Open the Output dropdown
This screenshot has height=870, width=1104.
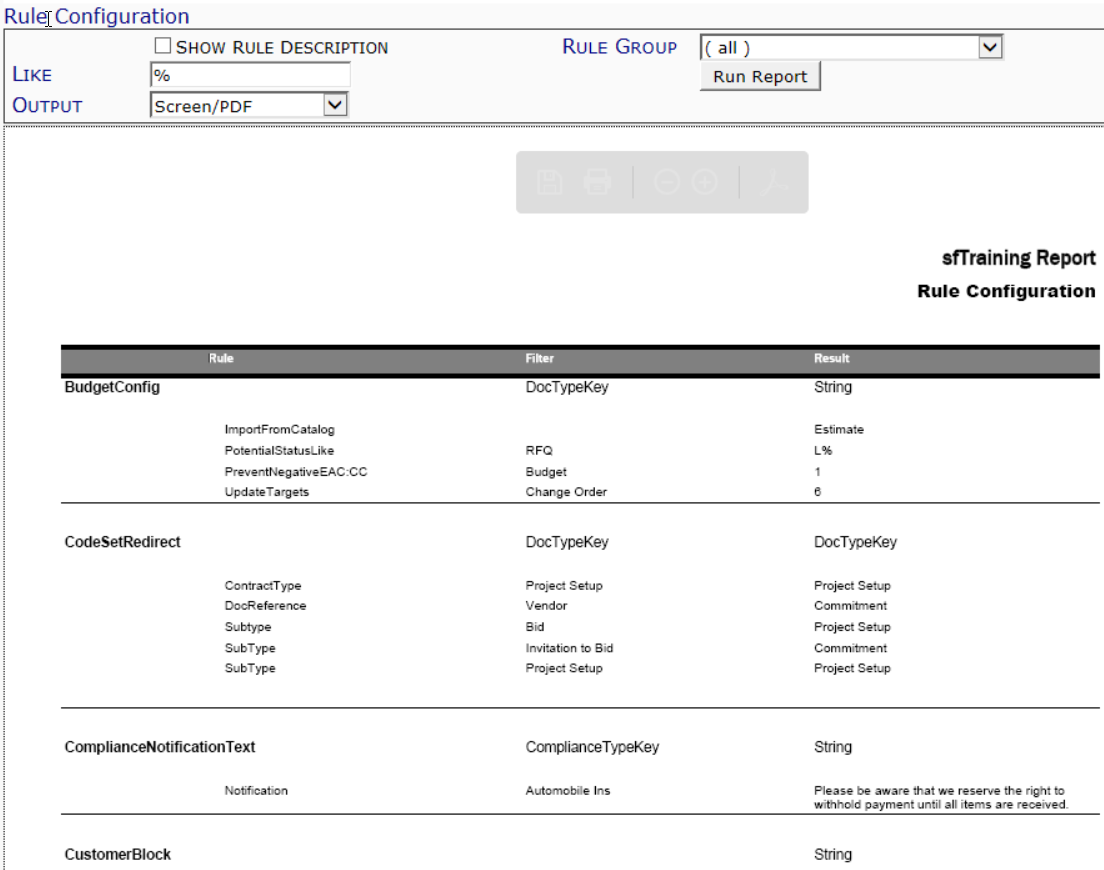coord(249,106)
